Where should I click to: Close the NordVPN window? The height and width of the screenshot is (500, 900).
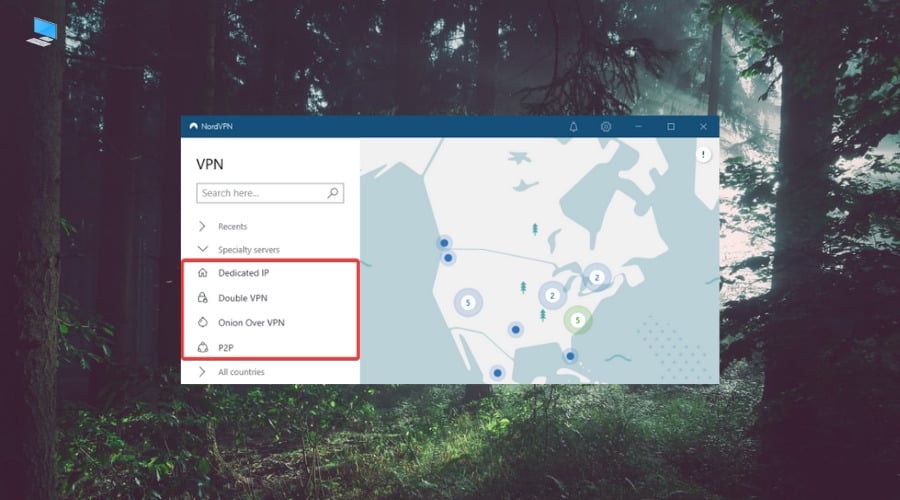click(703, 126)
